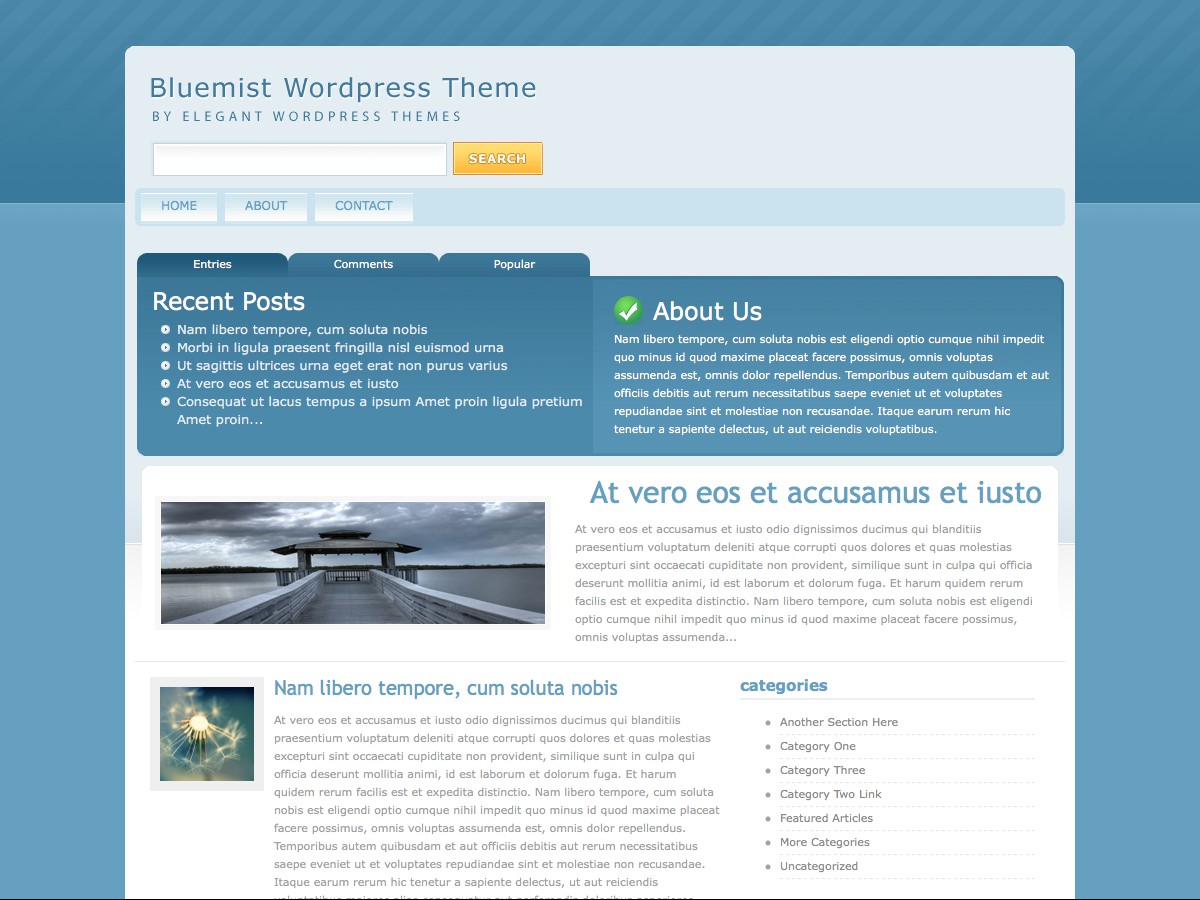
Task: Click the Bluemist Wordpress Theme site title
Action: [x=343, y=88]
